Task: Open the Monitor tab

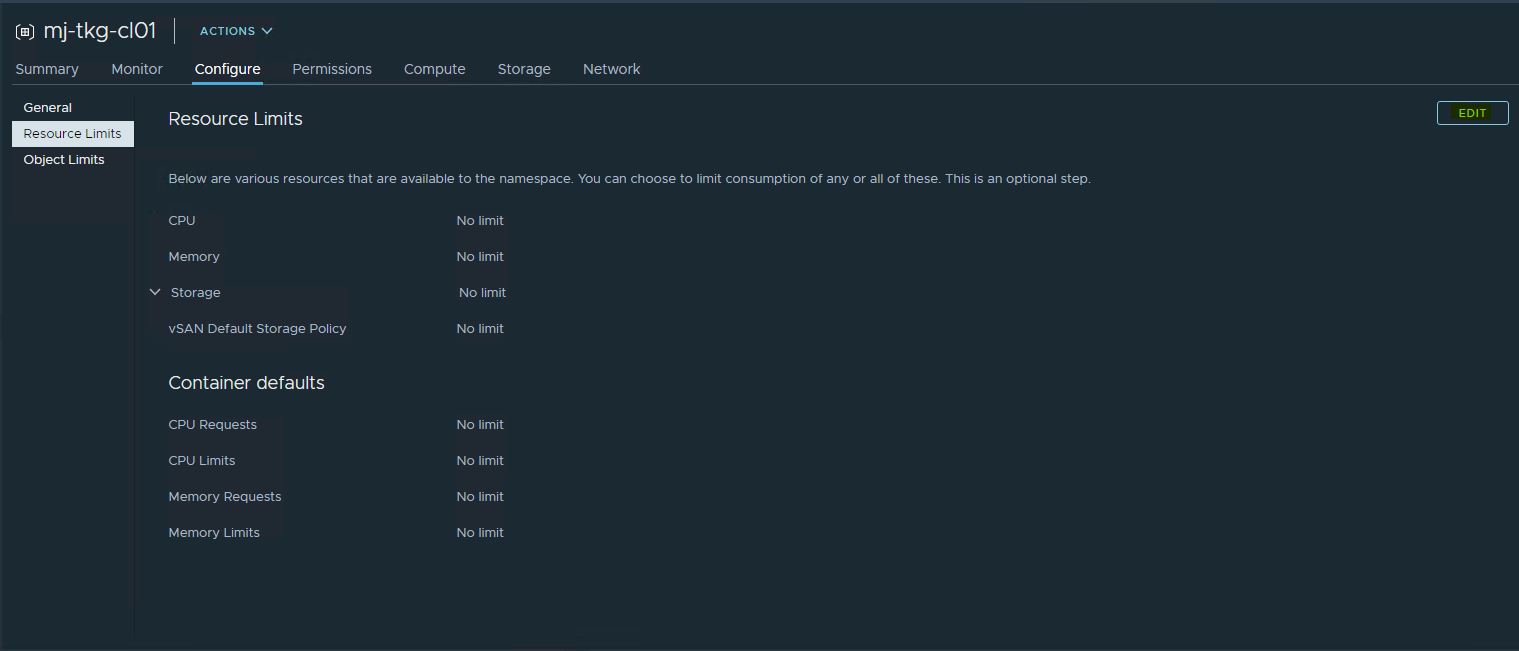Action: click(137, 69)
